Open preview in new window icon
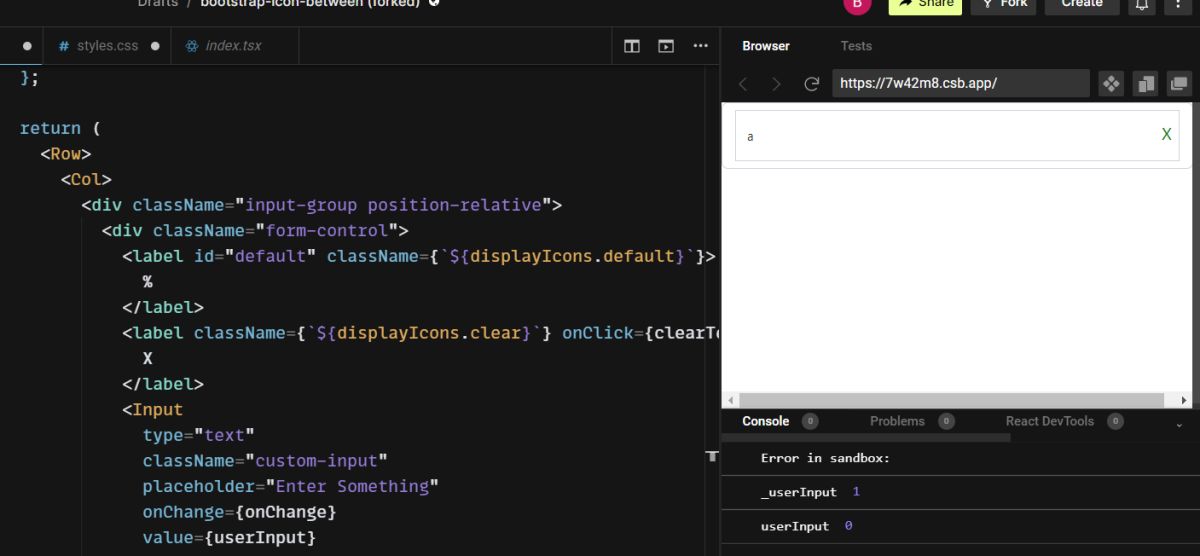Image resolution: width=1200 pixels, height=556 pixels. (x=1179, y=84)
